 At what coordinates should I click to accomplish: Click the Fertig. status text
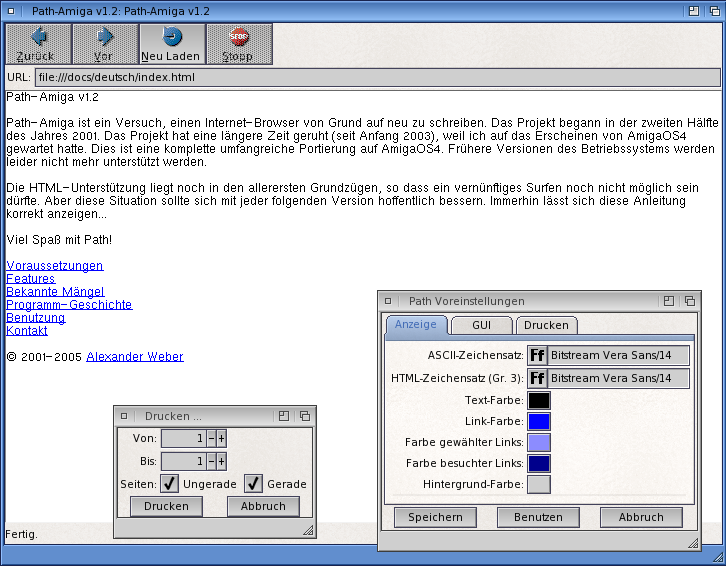tap(21, 534)
